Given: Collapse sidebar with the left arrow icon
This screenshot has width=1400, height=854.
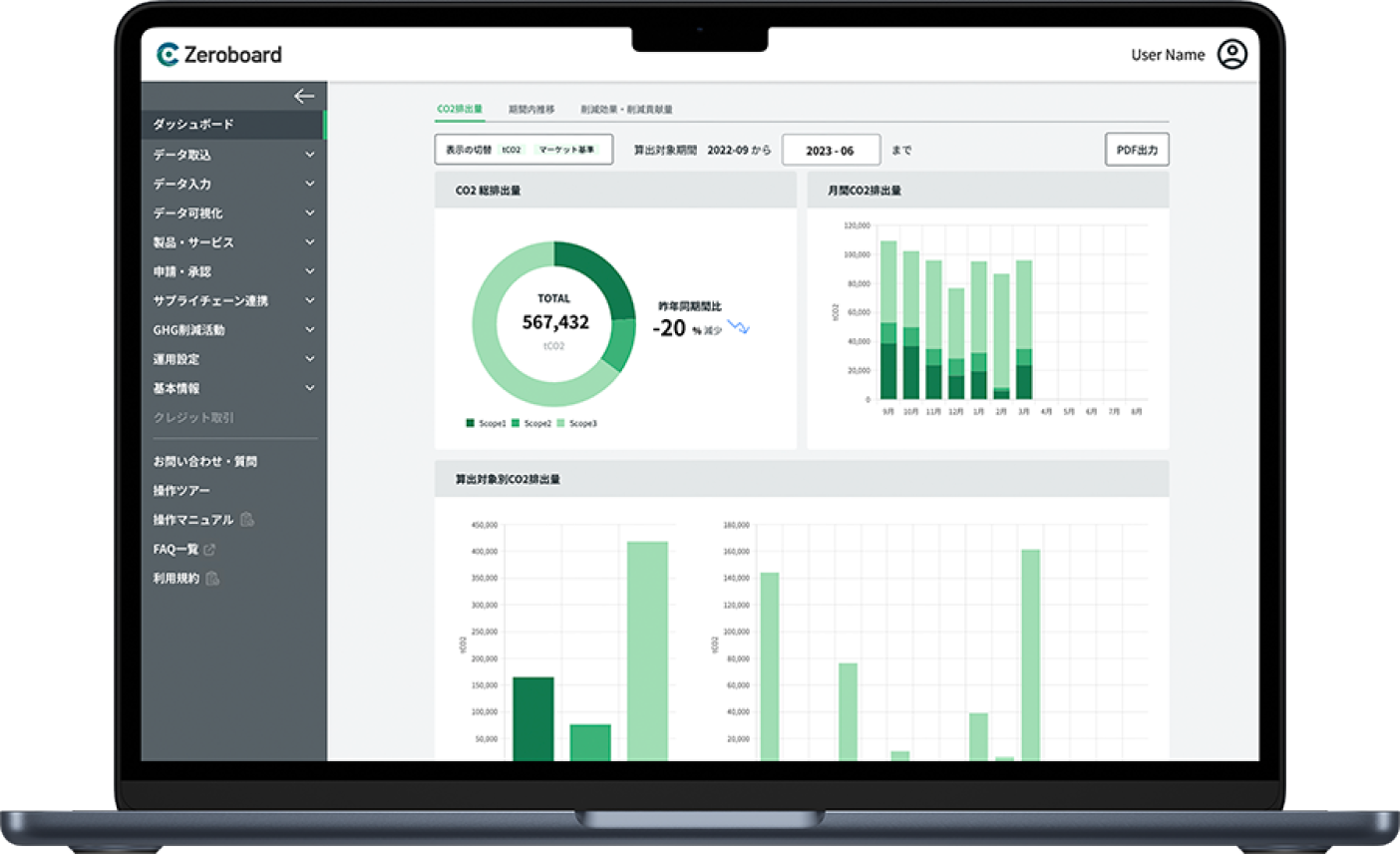Looking at the screenshot, I should 304,96.
